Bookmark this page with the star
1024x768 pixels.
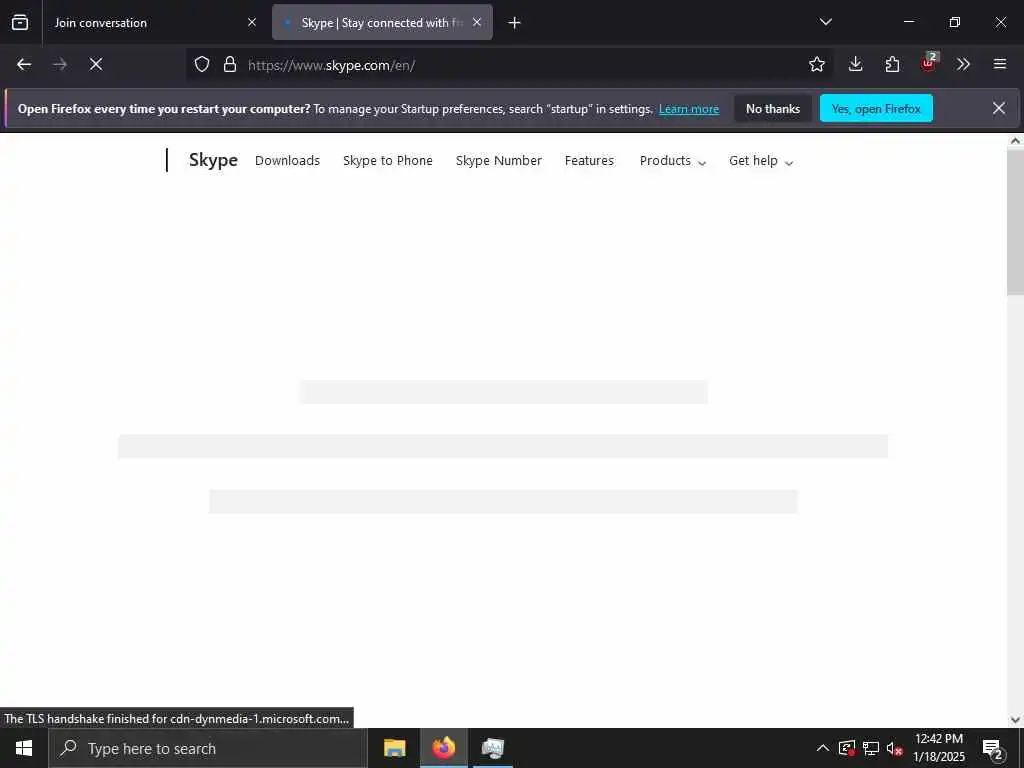coord(816,64)
